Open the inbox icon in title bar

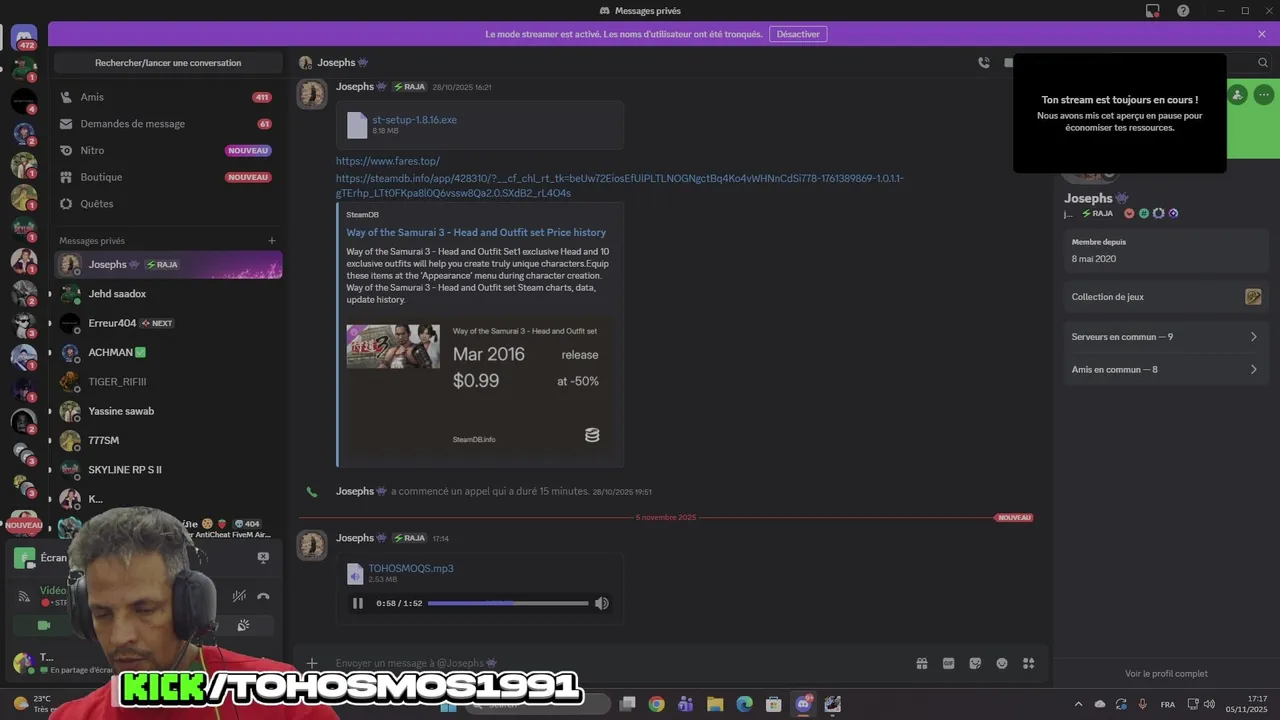tap(1153, 11)
